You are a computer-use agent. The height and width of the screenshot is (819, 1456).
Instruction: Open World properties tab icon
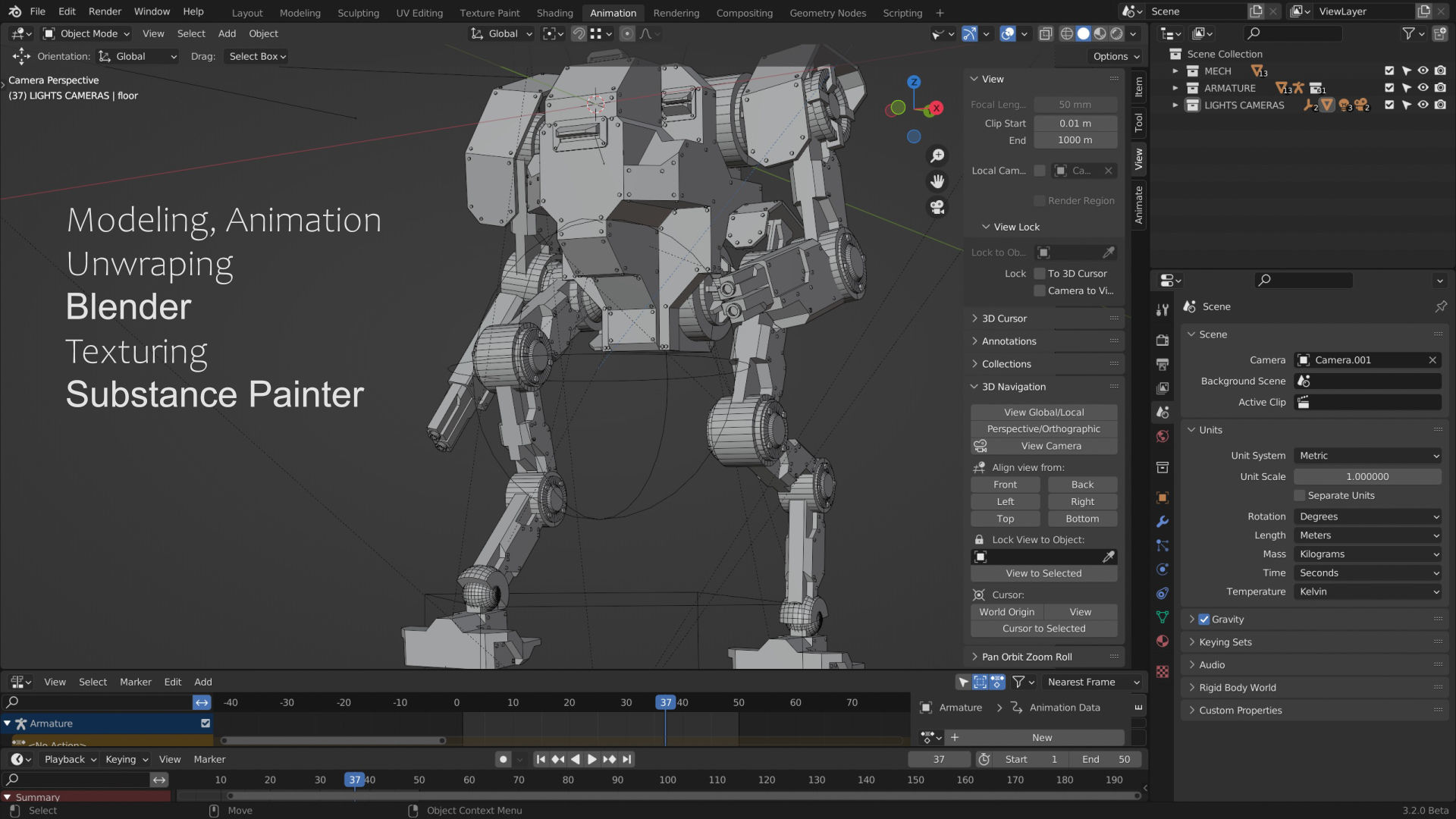[x=1162, y=436]
